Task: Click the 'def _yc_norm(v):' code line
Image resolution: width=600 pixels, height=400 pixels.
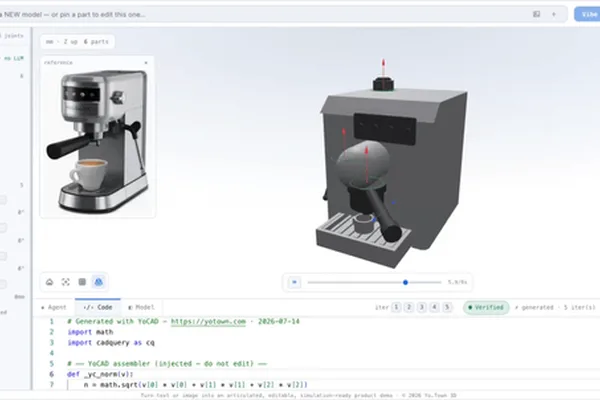Action: (x=100, y=374)
